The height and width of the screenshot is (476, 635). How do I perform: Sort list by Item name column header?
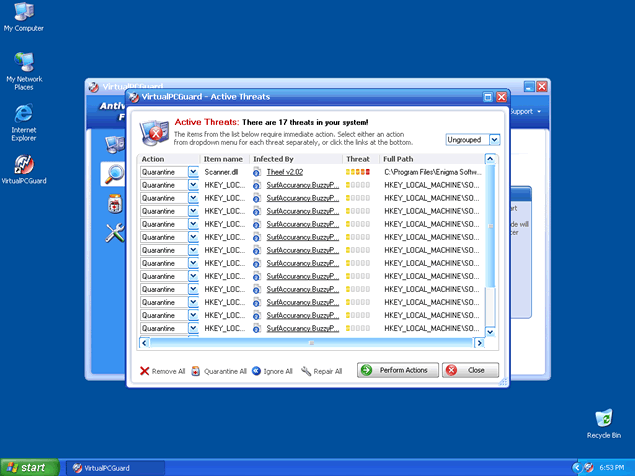pos(224,159)
